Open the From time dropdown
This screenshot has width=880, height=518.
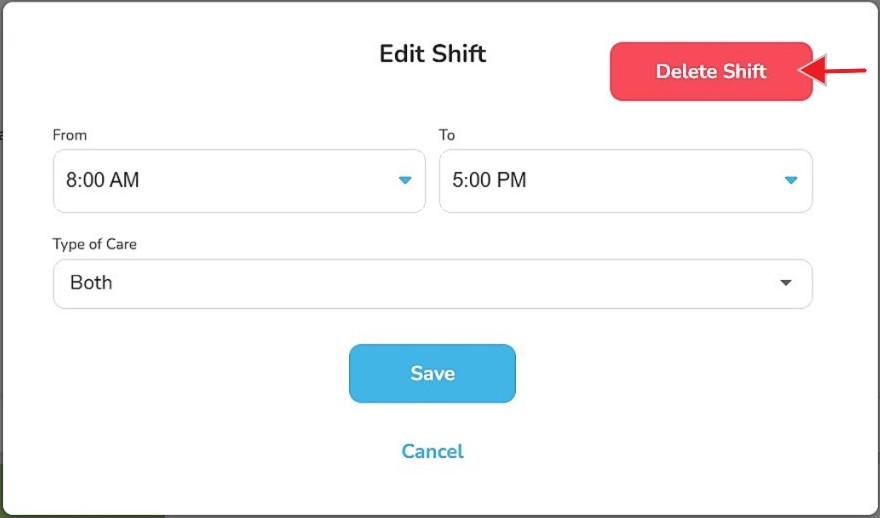pos(238,181)
